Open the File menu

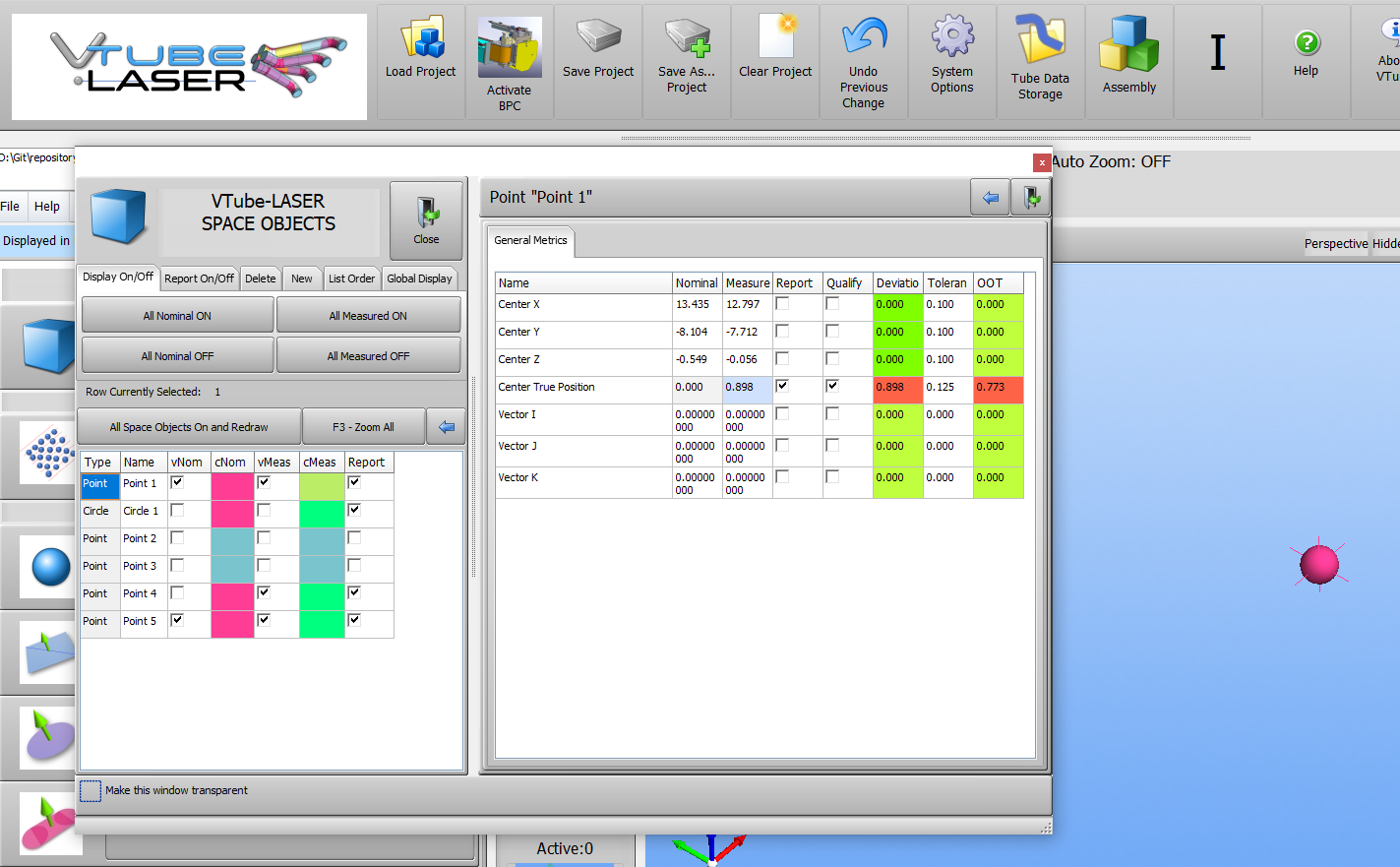[11, 207]
